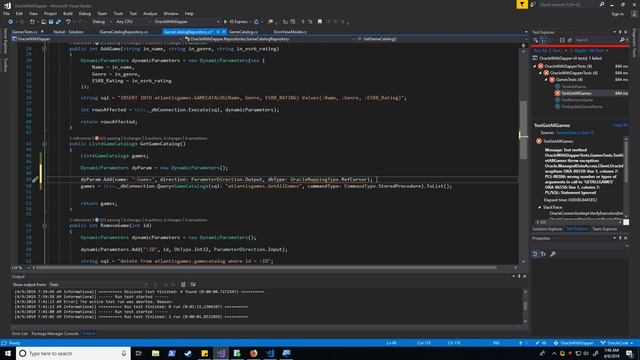Viewport: 640px width, 360px height.
Task: Click the OracleWithDapper repository status bar item
Action: click(574, 343)
